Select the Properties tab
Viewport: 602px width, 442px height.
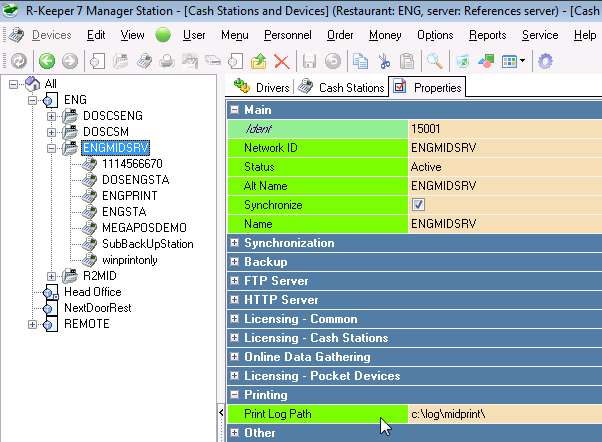tap(427, 87)
